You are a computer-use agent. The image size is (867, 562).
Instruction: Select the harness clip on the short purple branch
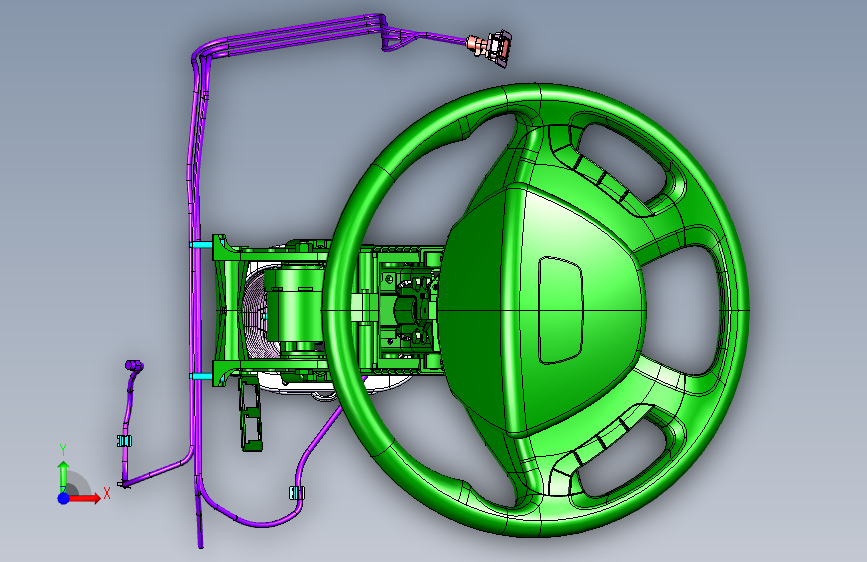pos(124,441)
